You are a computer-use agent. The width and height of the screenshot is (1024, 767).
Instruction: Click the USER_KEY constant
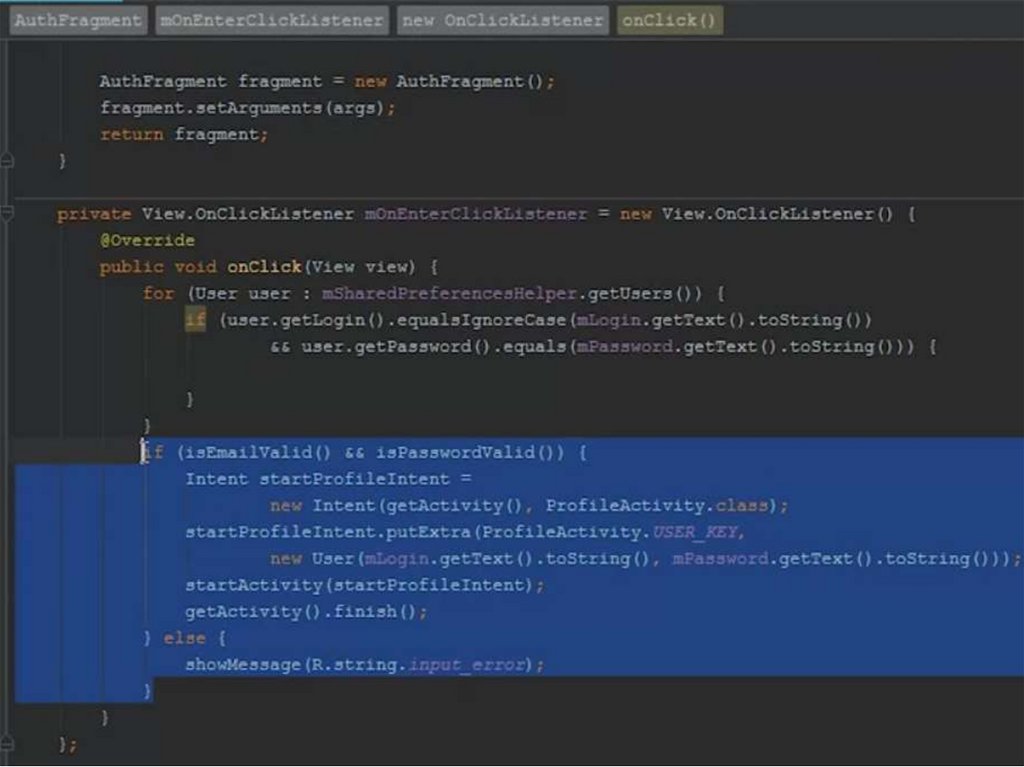point(698,532)
